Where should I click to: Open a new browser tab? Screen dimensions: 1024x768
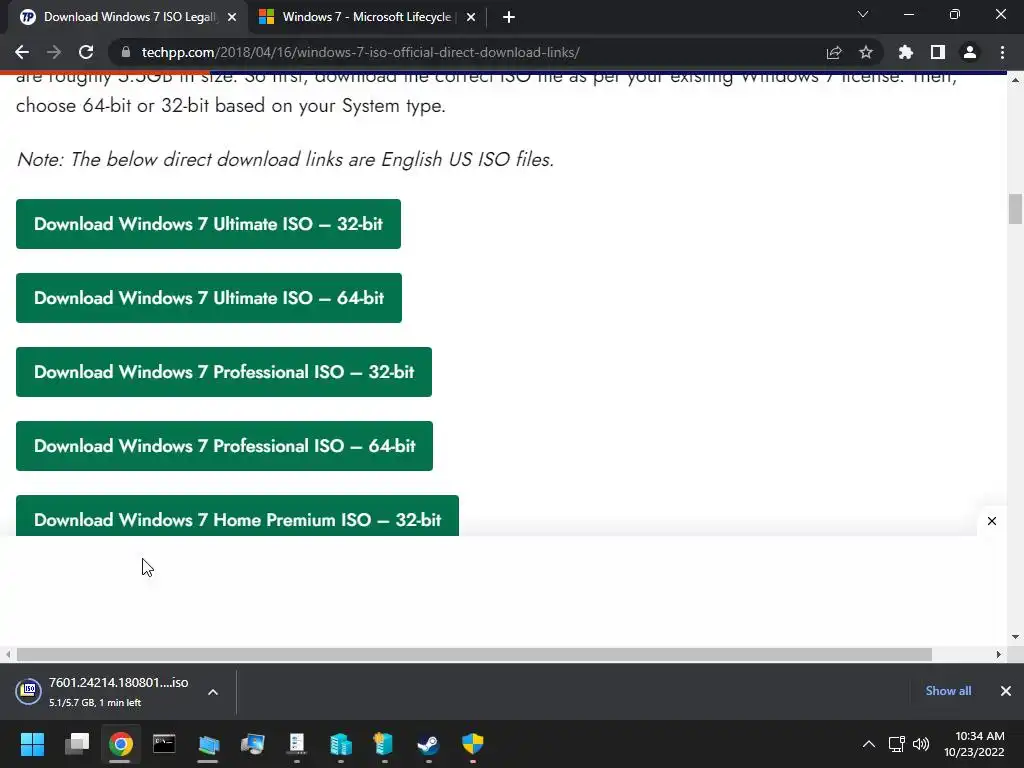[509, 17]
